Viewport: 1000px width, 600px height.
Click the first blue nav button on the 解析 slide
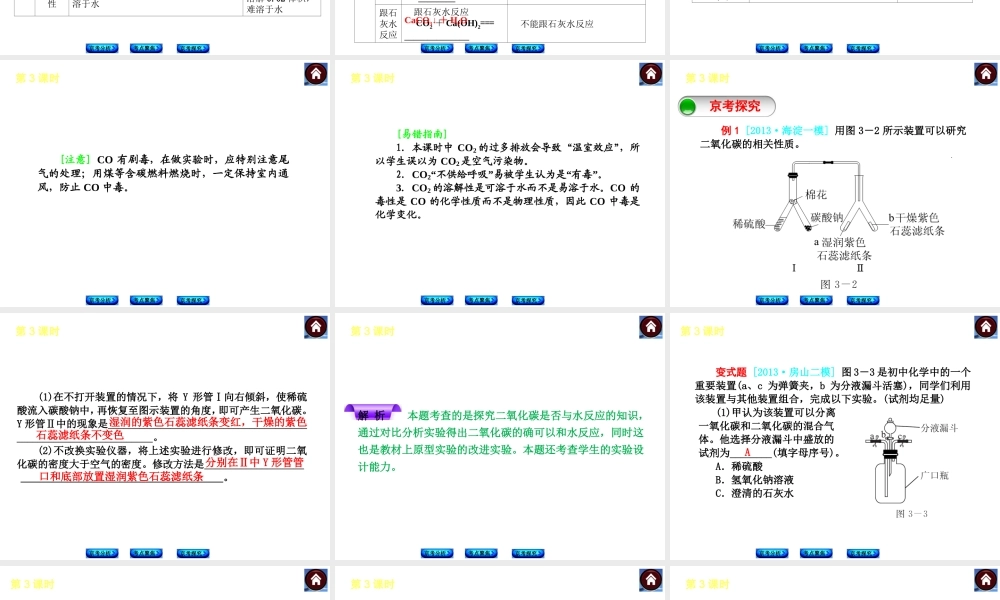pos(437,553)
